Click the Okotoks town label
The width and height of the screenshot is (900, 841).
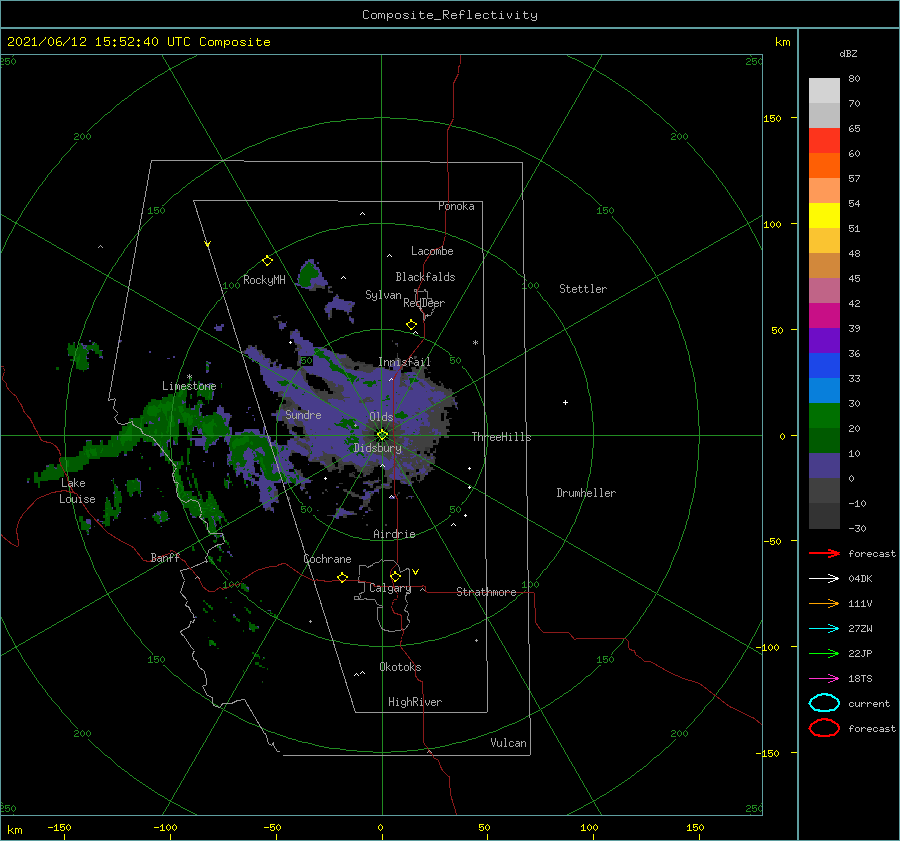pyautogui.click(x=400, y=667)
